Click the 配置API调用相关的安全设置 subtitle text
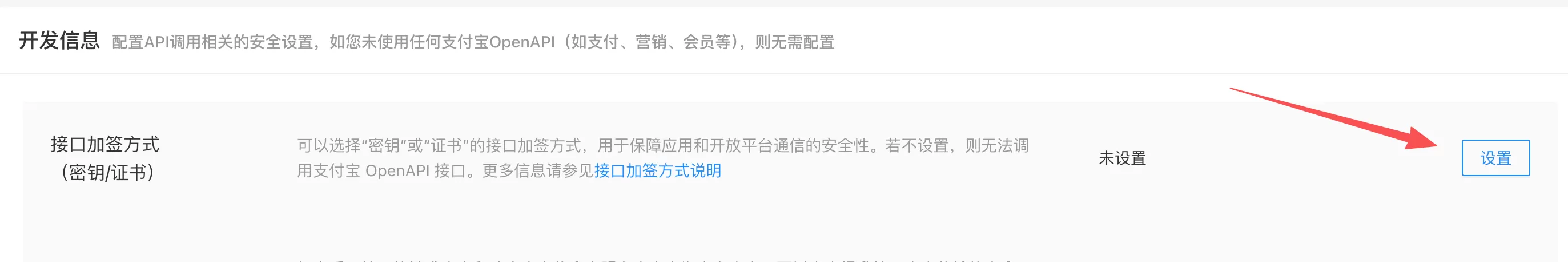This screenshot has height=262, width=1568. tap(213, 42)
